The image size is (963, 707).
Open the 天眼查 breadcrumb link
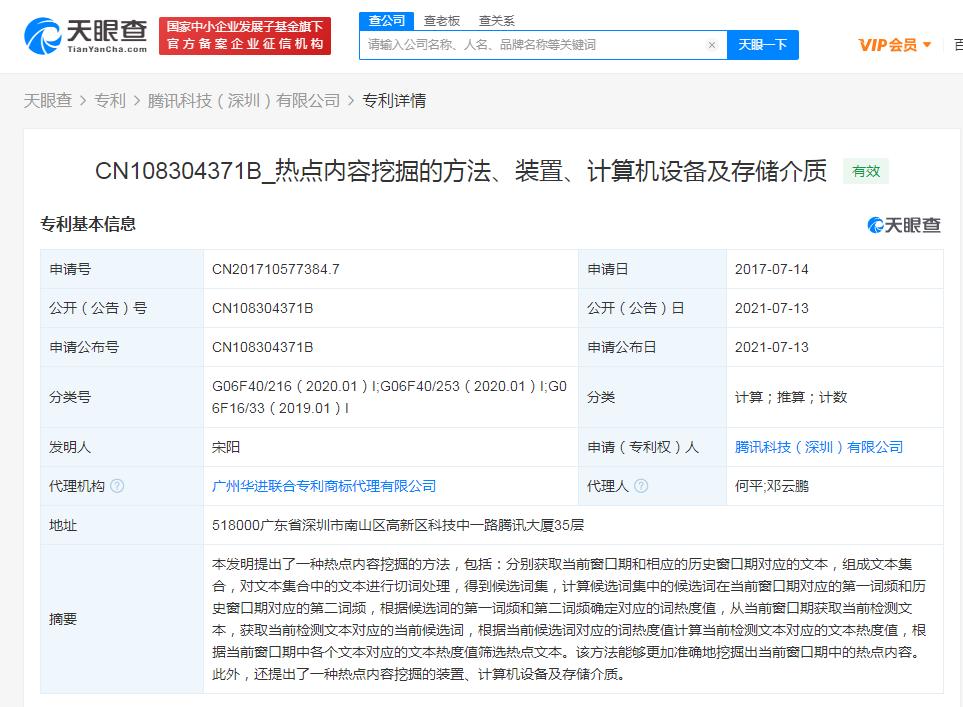(x=48, y=100)
